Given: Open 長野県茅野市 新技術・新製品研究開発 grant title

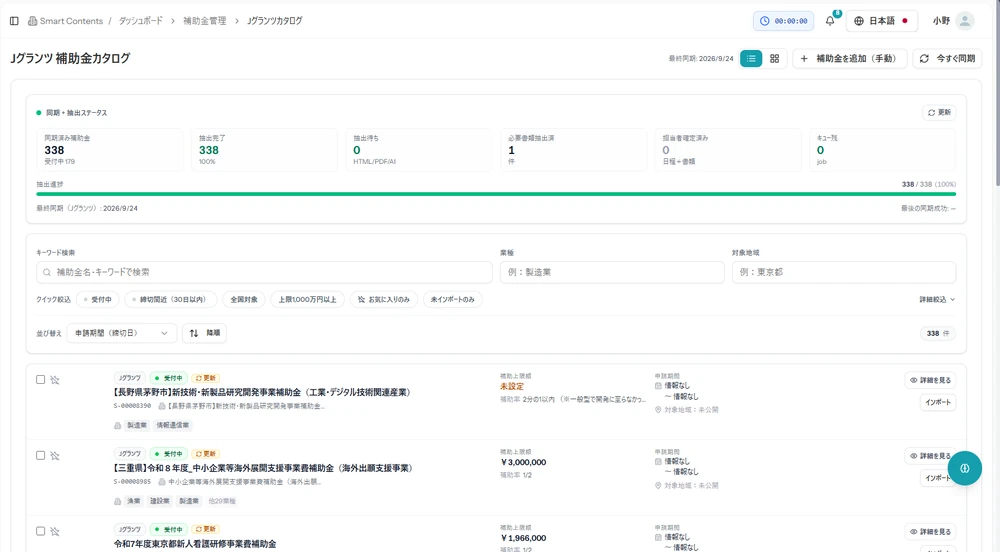Looking at the screenshot, I should pyautogui.click(x=262, y=393).
